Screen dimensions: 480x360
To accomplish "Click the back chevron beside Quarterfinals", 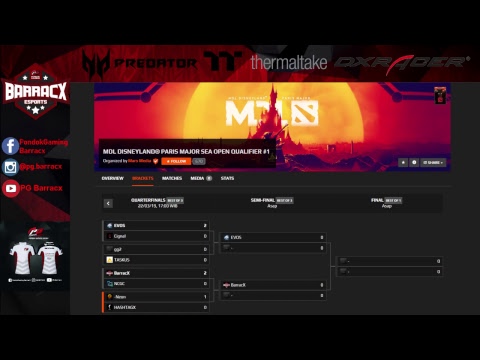I will (x=108, y=203).
